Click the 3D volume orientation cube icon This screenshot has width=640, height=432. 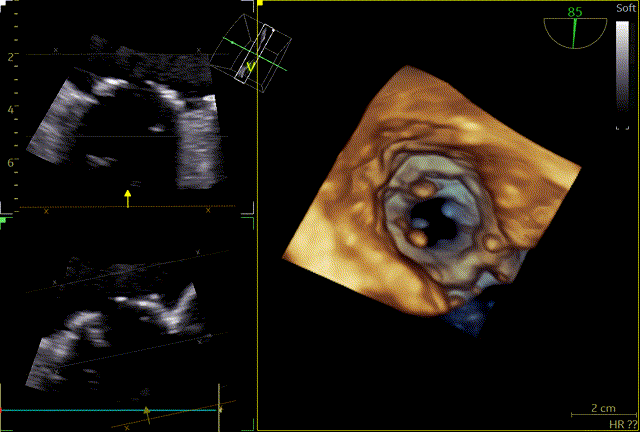click(x=254, y=49)
